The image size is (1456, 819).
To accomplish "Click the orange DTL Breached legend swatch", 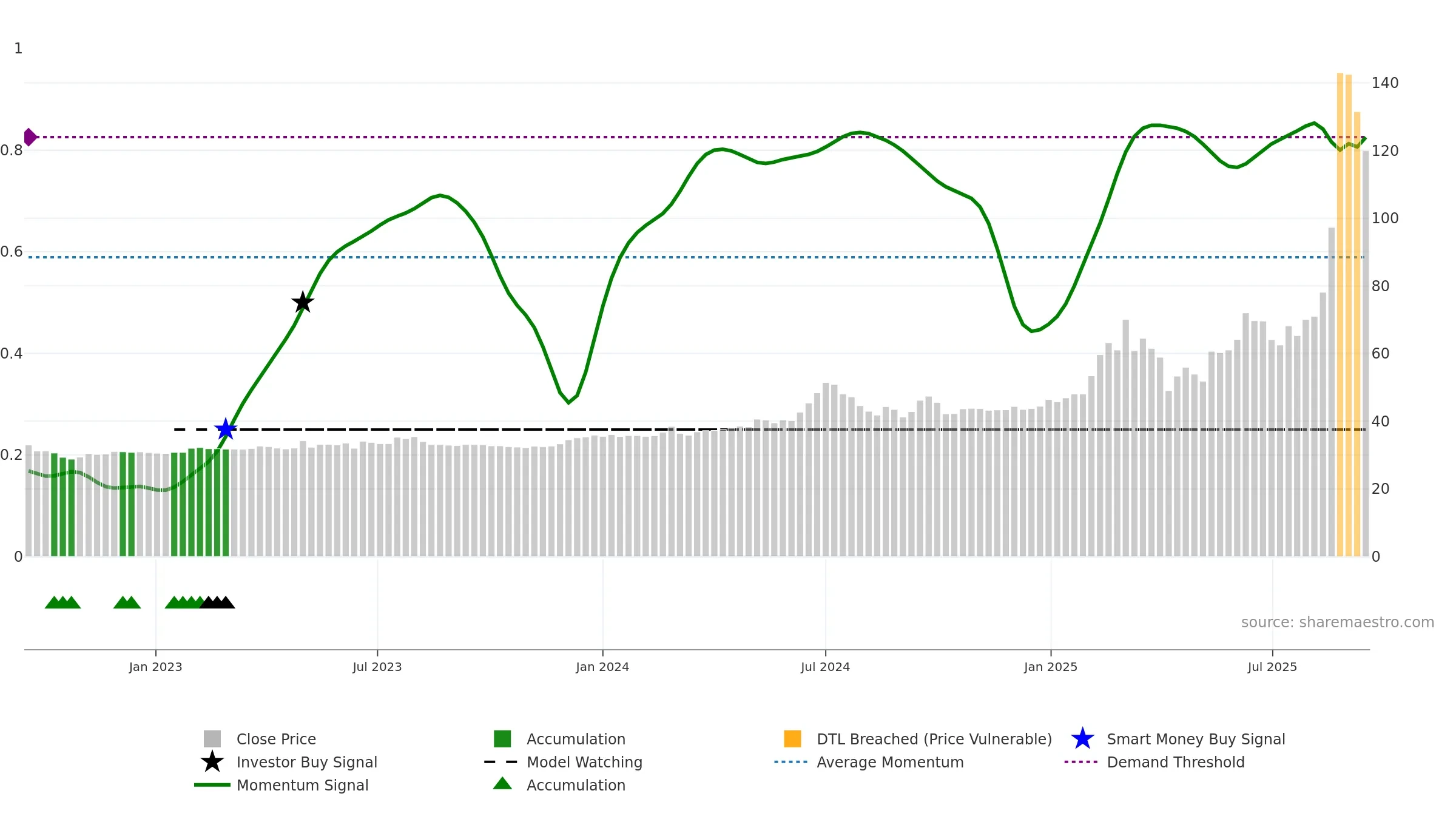I will (792, 739).
